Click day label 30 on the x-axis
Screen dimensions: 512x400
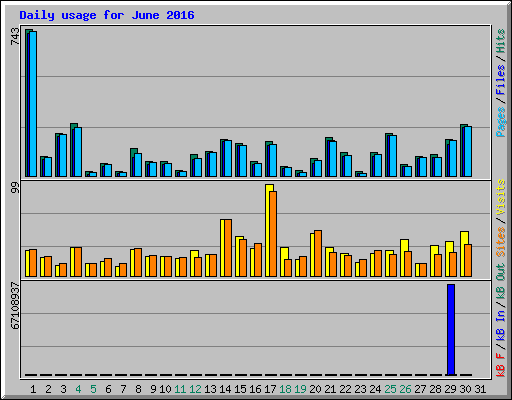[x=465, y=389]
